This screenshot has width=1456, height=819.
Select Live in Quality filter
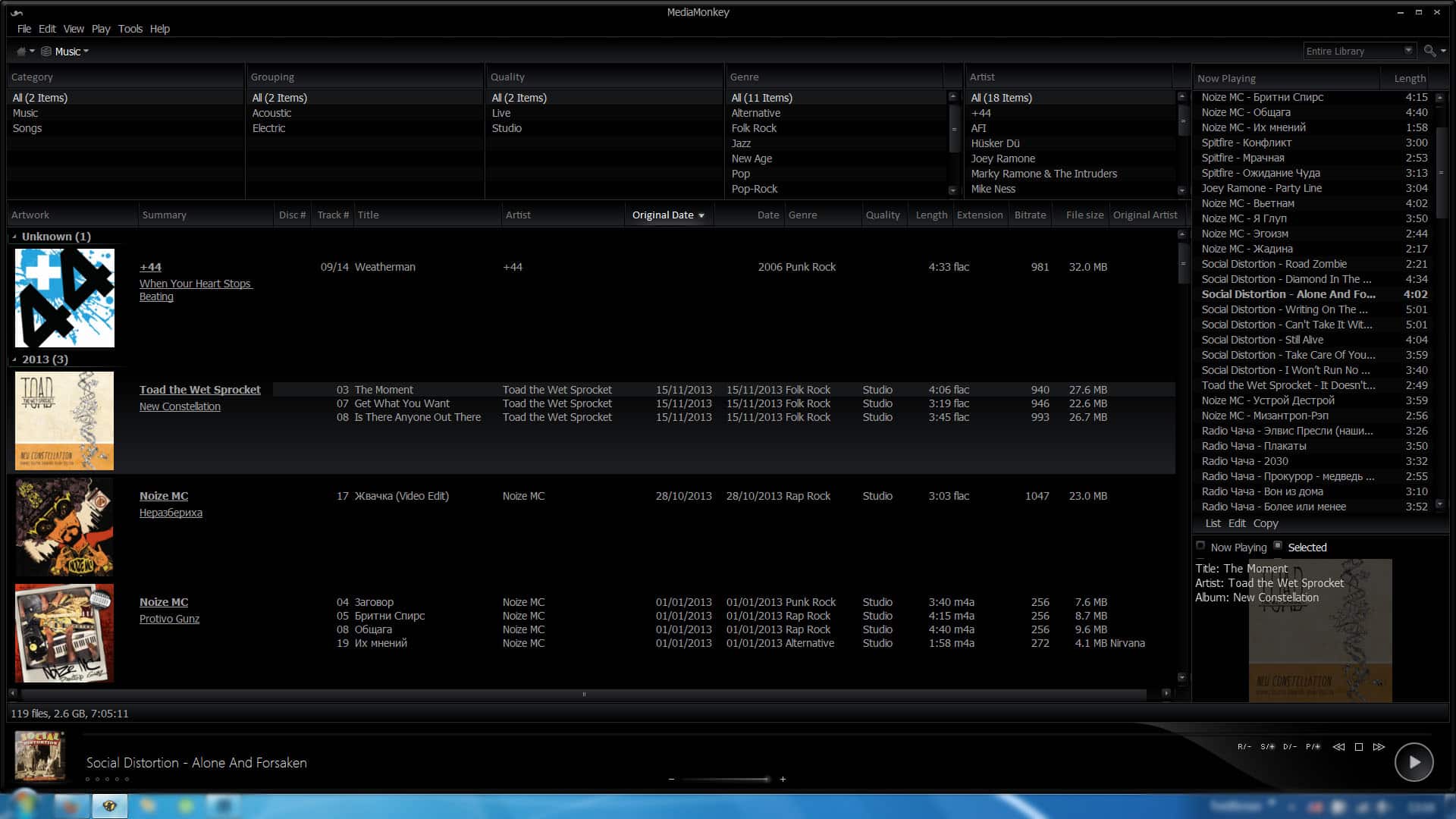tap(501, 113)
